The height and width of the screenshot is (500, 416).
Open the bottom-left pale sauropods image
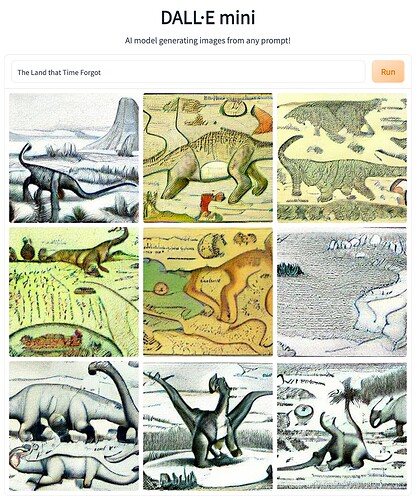pyautogui.click(x=74, y=426)
